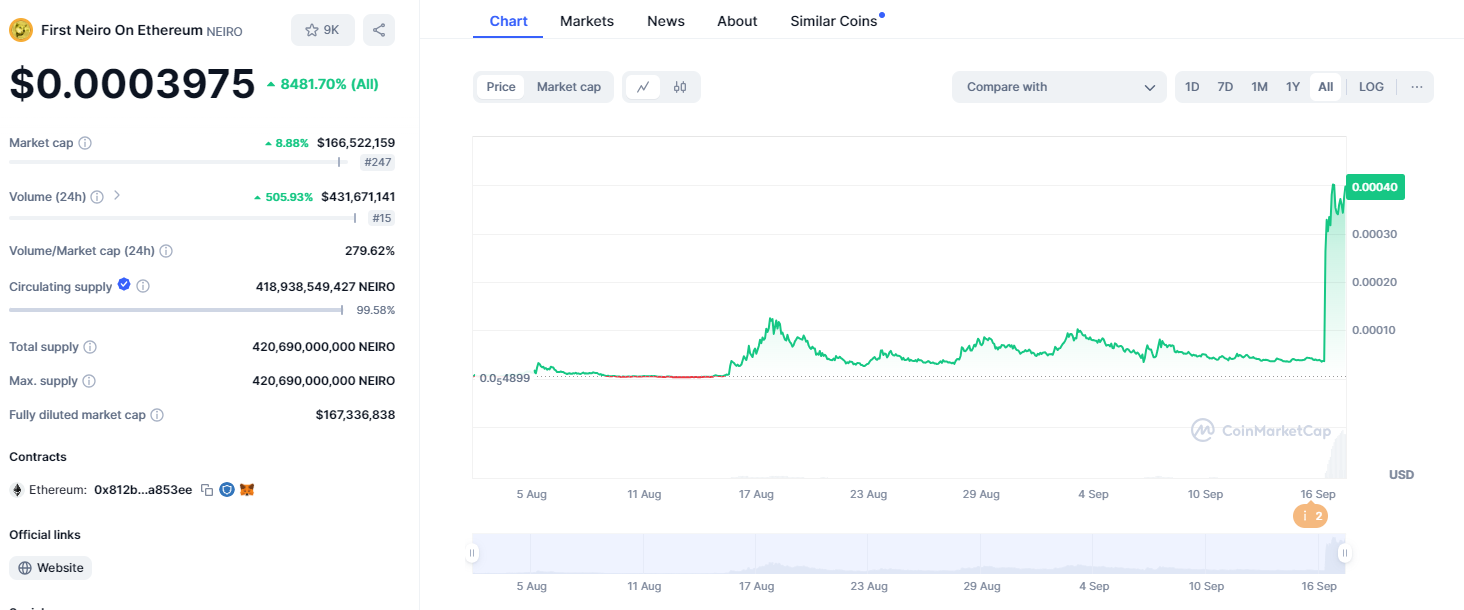
Task: Switch to candlestick chart view
Action: (680, 87)
